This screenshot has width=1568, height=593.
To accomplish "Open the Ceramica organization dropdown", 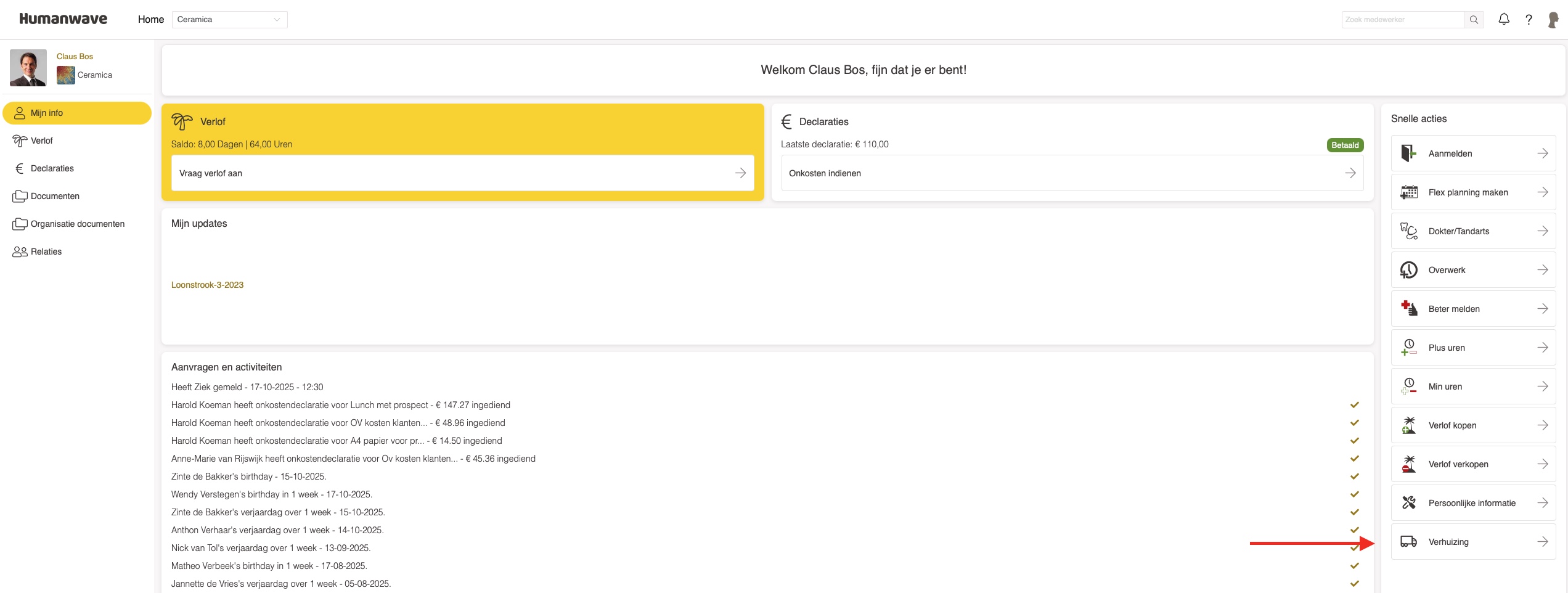I will click(x=229, y=20).
